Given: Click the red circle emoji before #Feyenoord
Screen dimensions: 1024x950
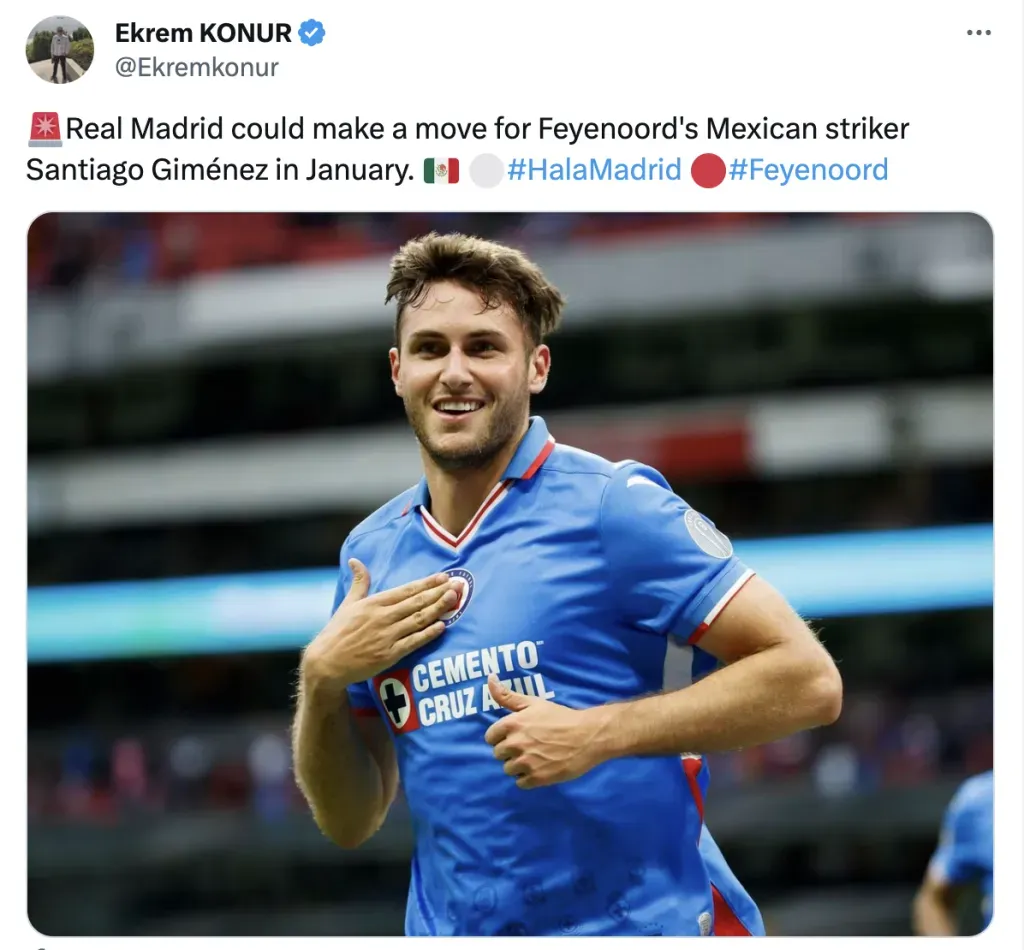Looking at the screenshot, I should 708,171.
